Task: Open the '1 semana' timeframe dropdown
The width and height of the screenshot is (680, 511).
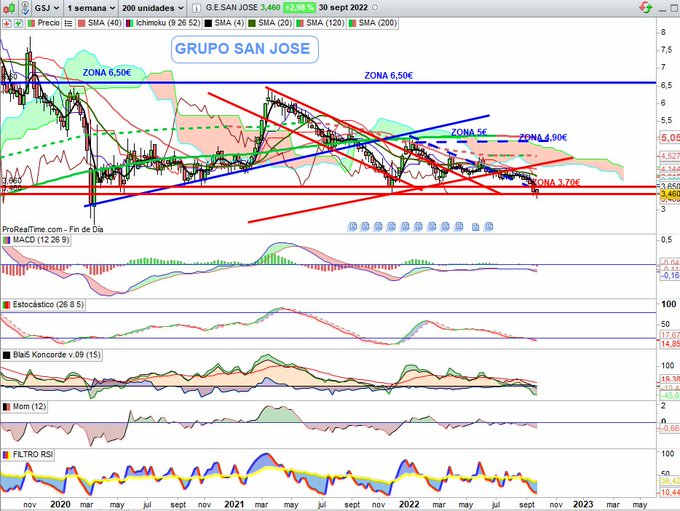Action: tap(91, 8)
